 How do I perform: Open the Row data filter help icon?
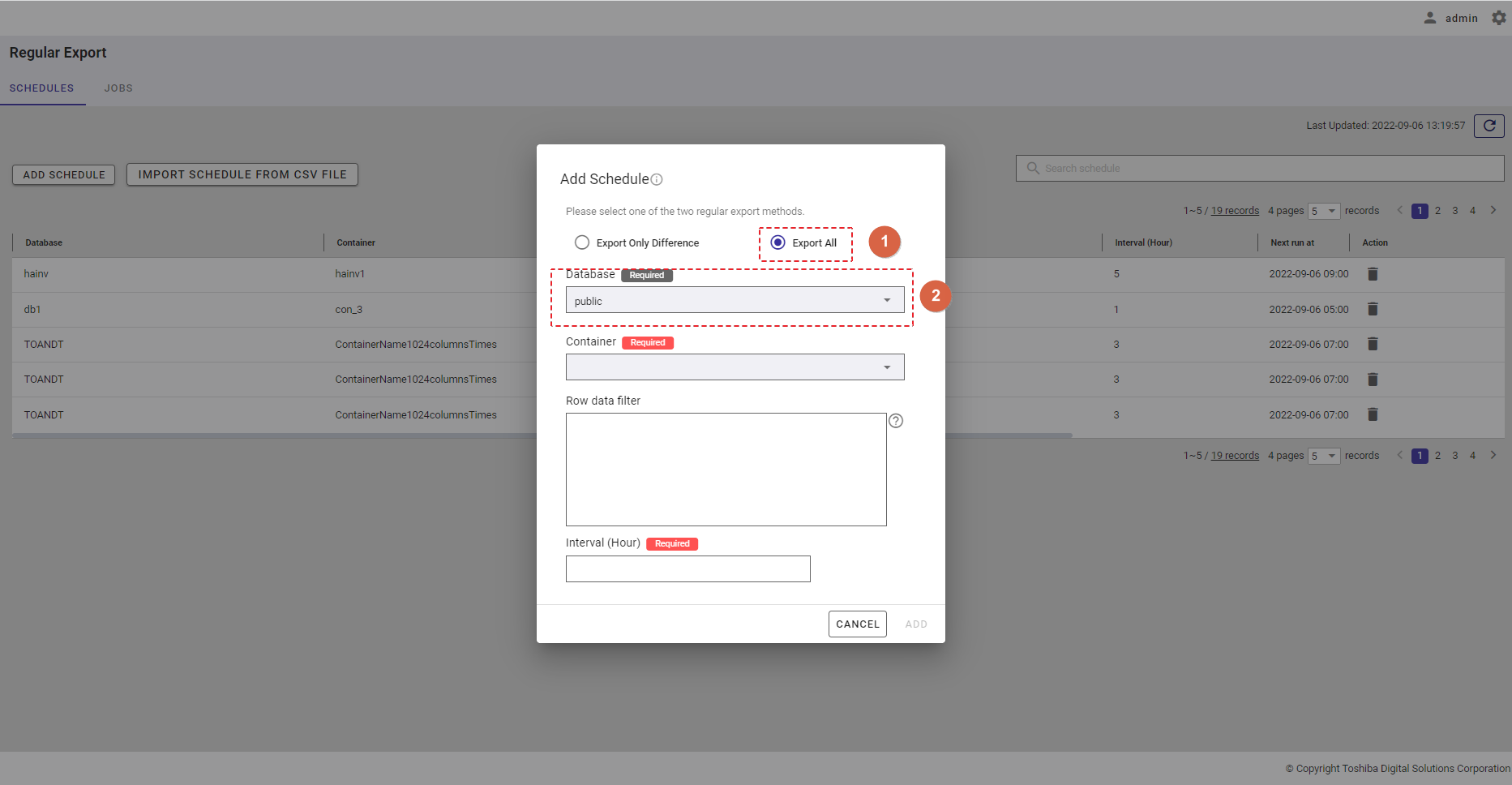(x=896, y=420)
